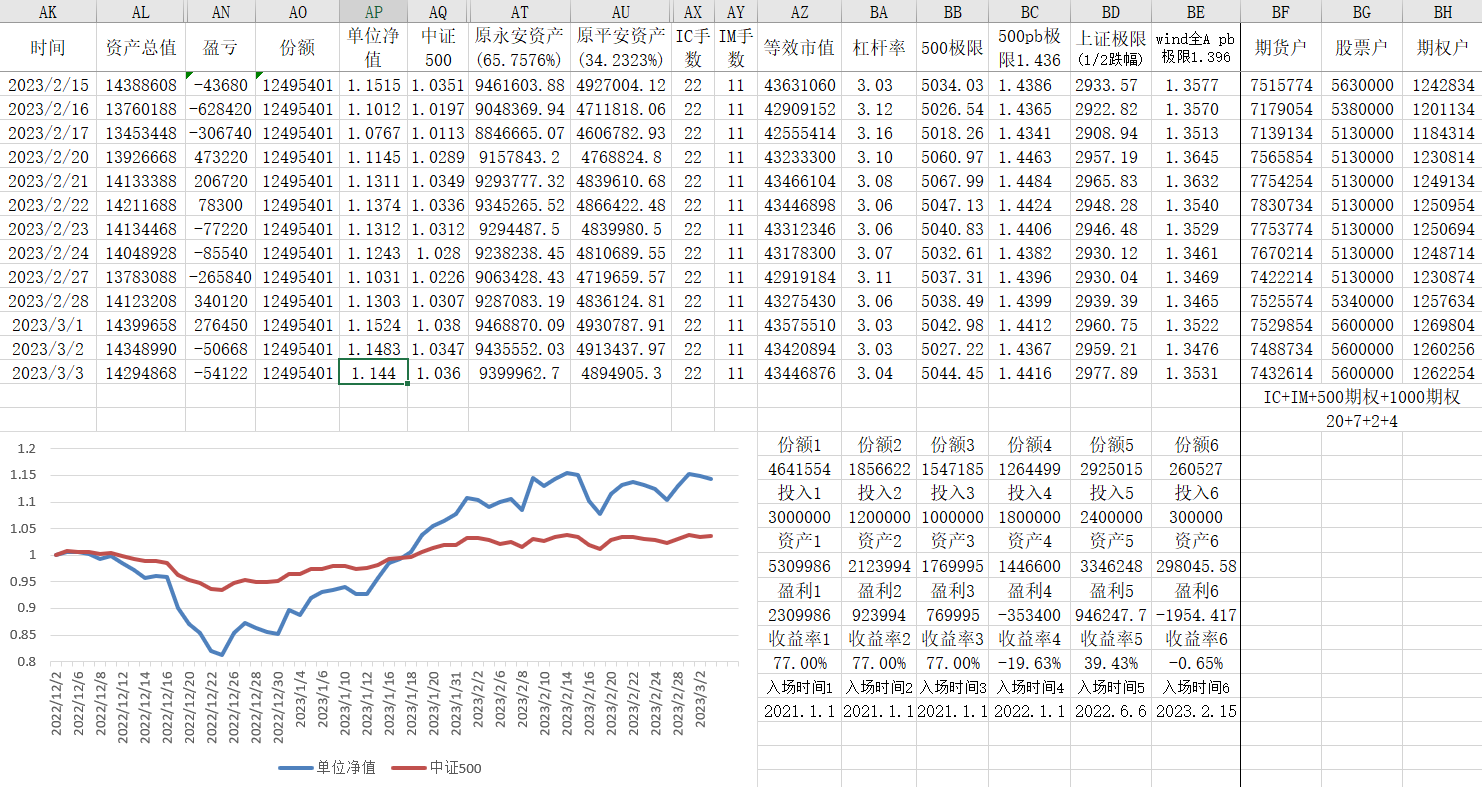Select the BH column header
Image resolution: width=1482 pixels, height=787 pixels.
point(1442,12)
